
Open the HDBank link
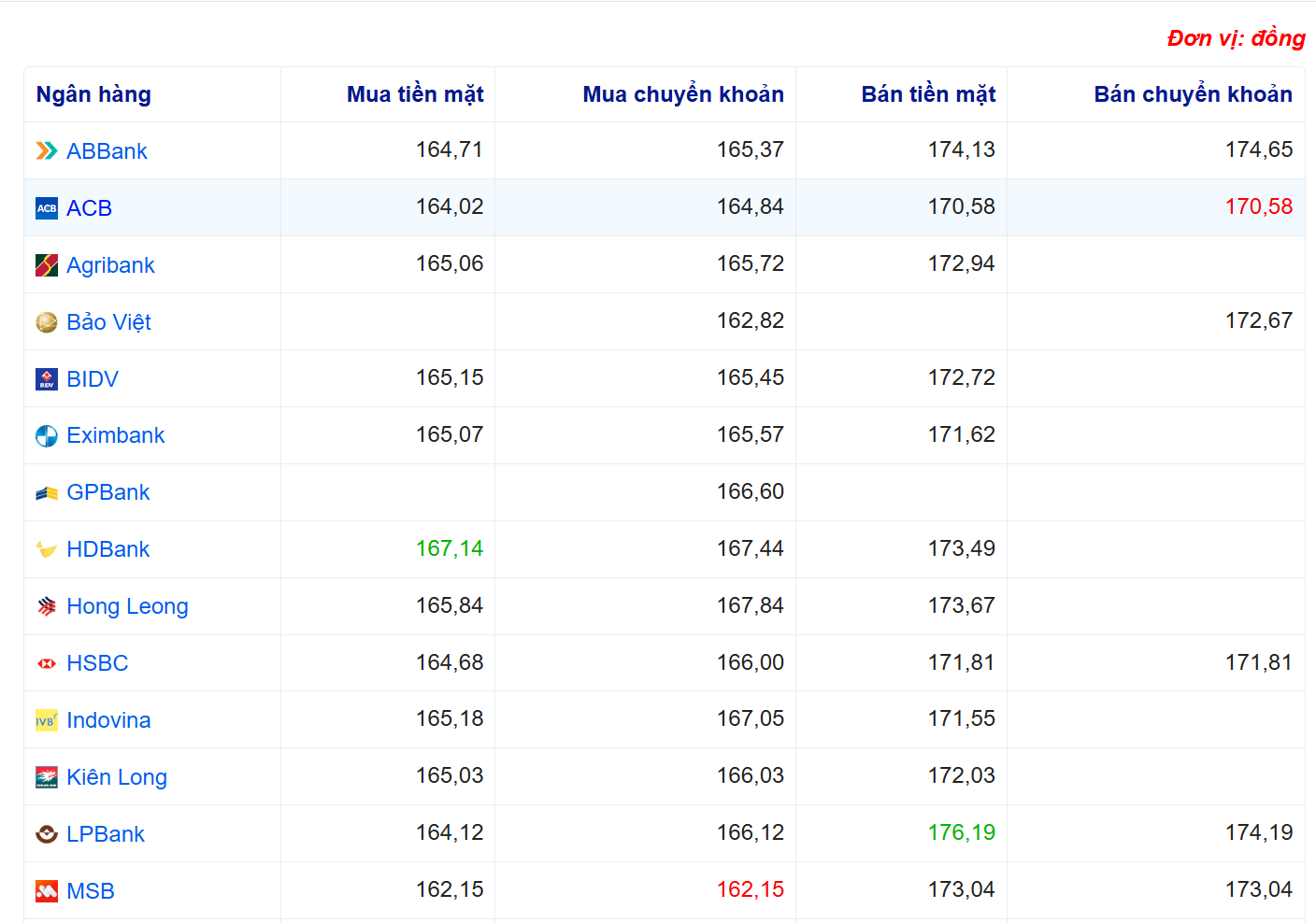(x=107, y=549)
